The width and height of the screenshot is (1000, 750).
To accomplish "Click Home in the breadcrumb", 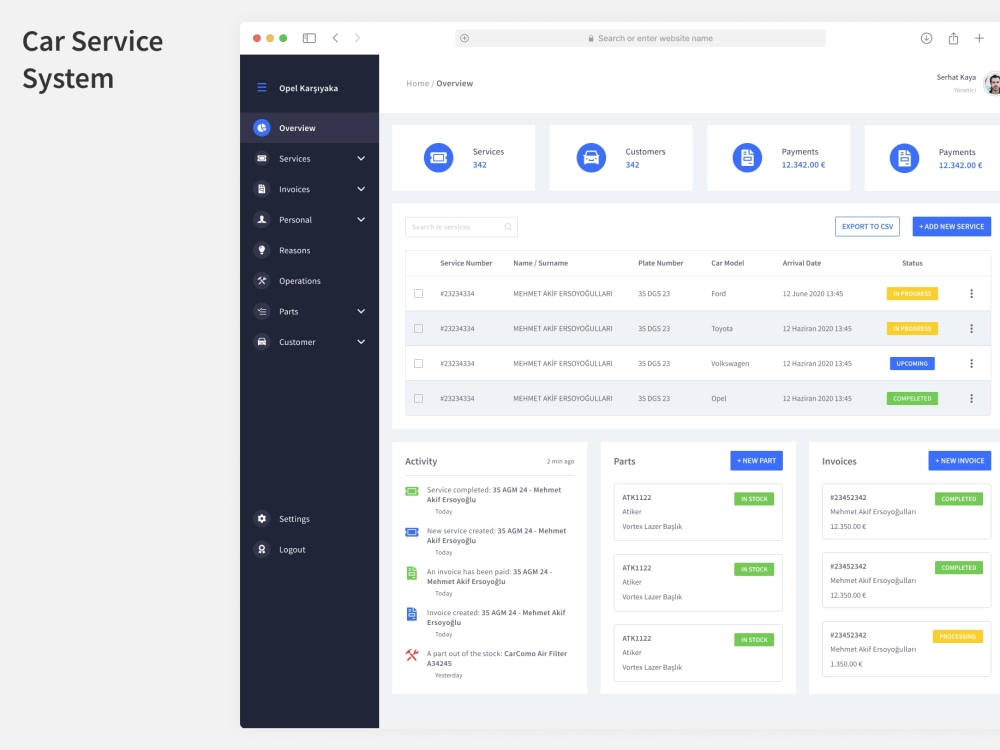I will (418, 84).
